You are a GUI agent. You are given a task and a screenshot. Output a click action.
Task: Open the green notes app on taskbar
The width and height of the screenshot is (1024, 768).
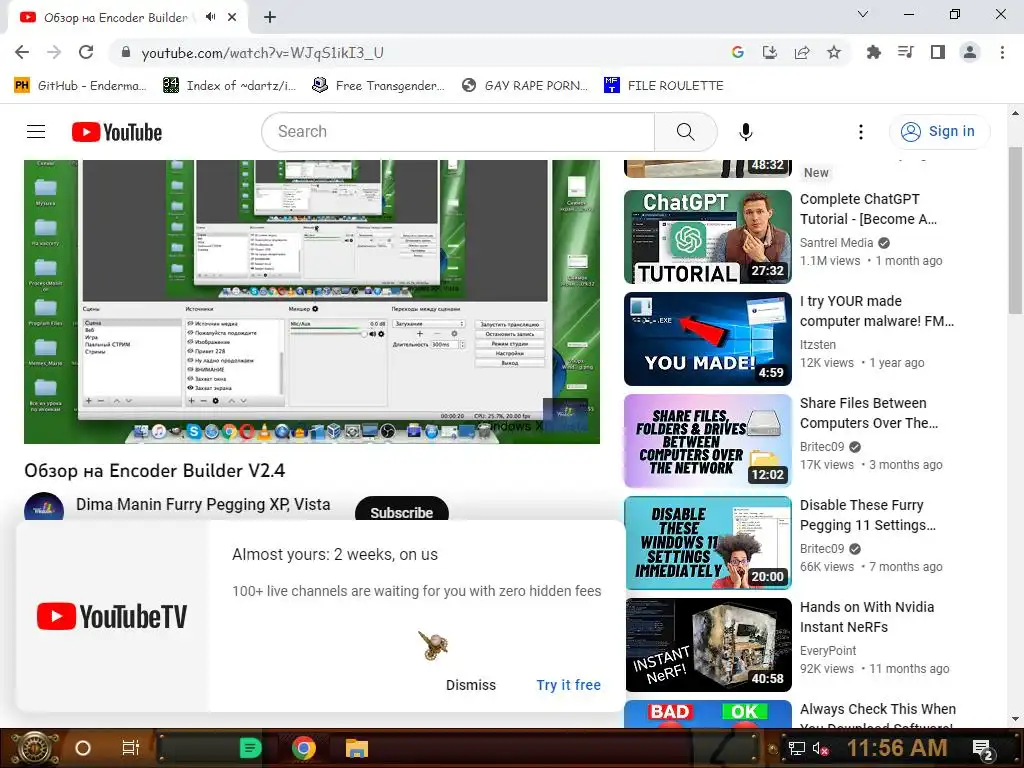(250, 748)
